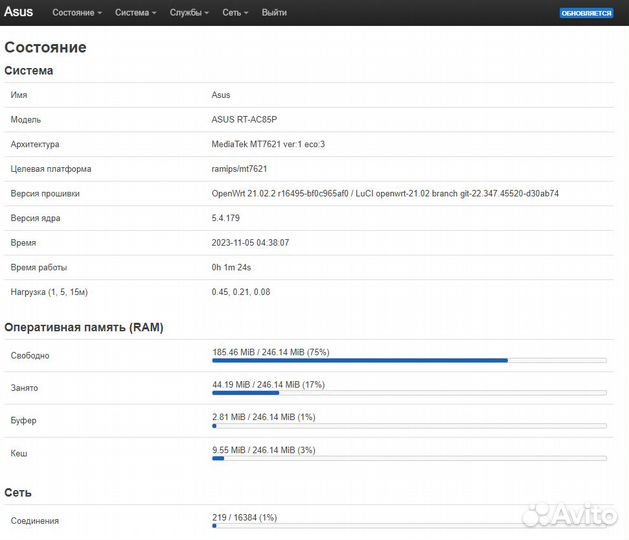Select kernel version 5.4.179
Screen dimensions: 629x540
click(x=225, y=218)
